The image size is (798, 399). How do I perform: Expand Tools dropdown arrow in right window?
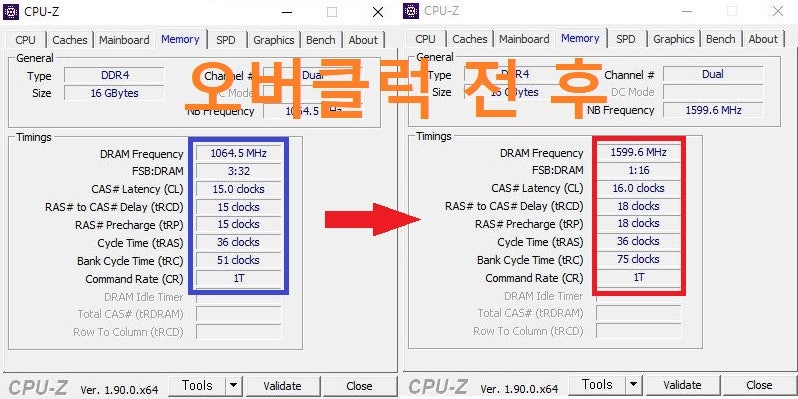point(633,384)
